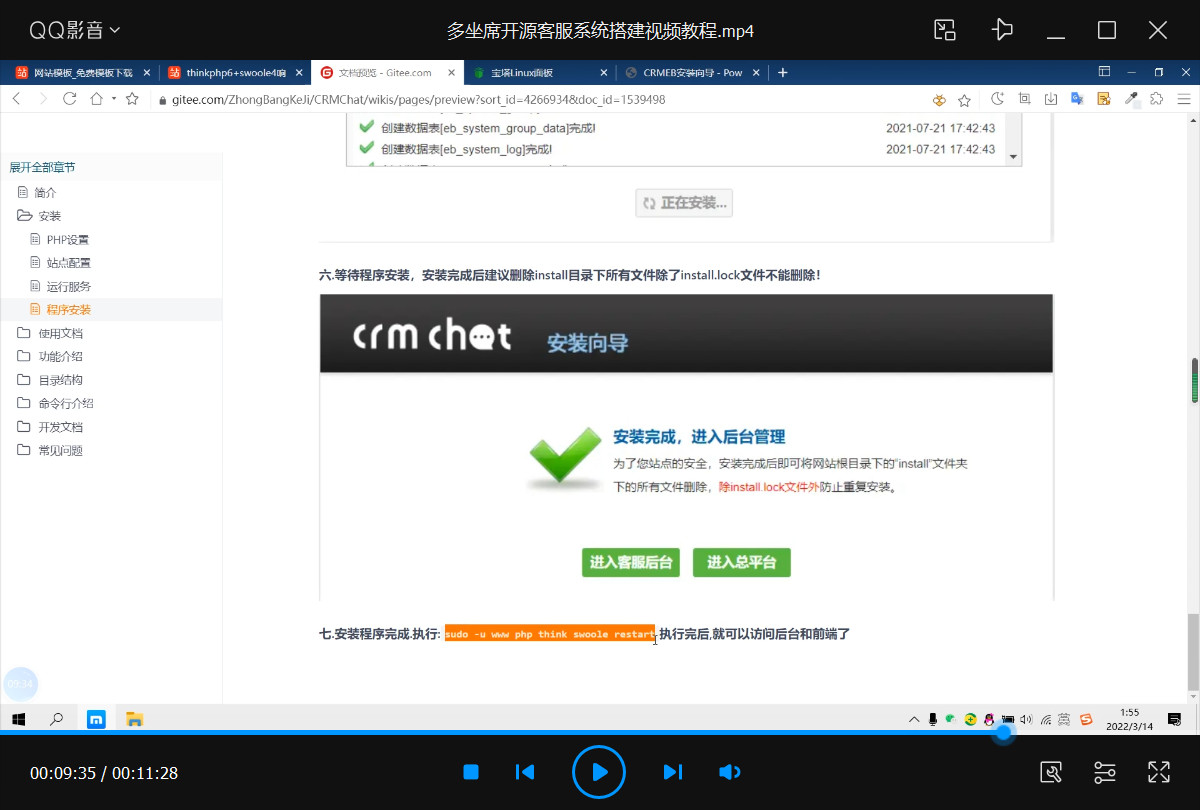Image resolution: width=1200 pixels, height=810 pixels.
Task: Bookmark page with star left of address
Action: pyautogui.click(x=132, y=99)
